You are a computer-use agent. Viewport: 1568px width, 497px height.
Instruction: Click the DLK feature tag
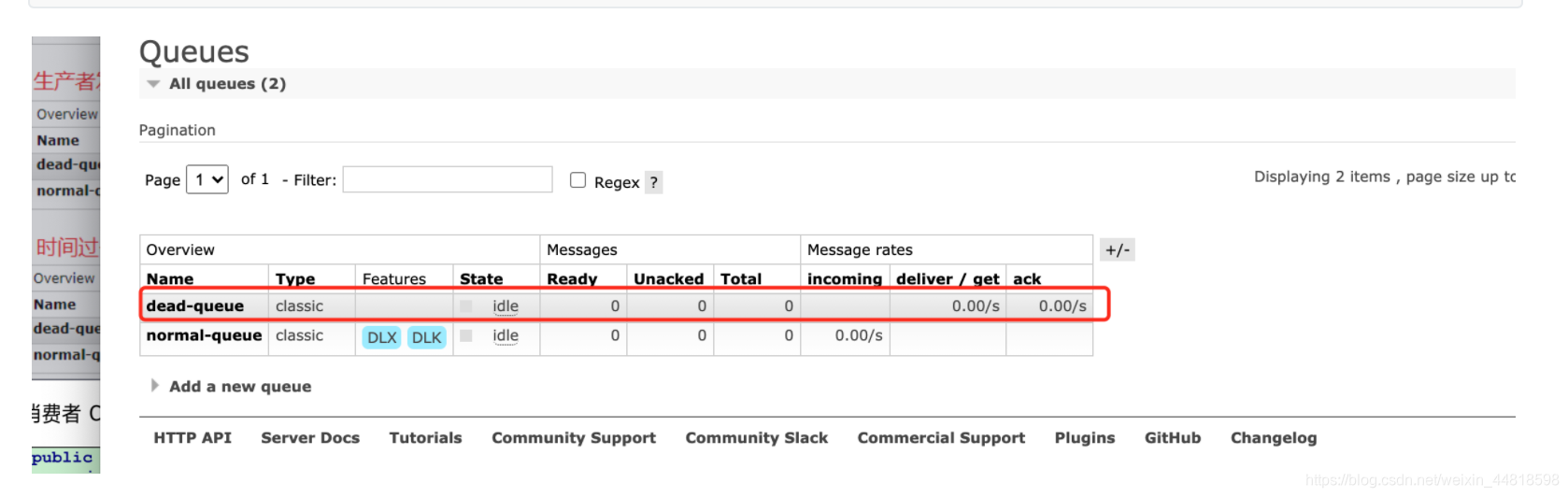click(427, 337)
